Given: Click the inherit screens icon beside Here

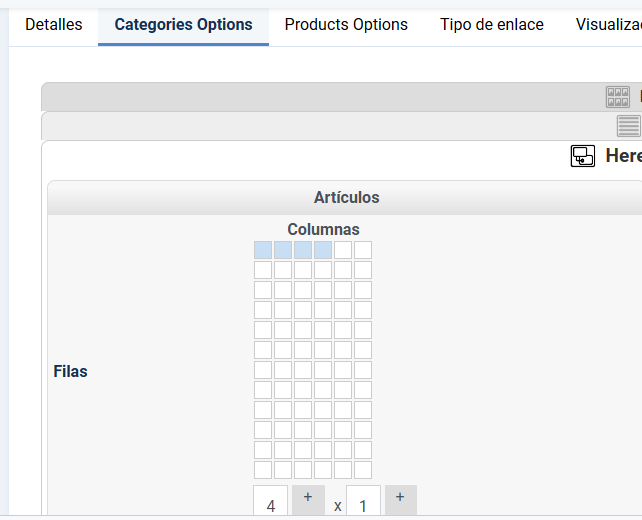Looking at the screenshot, I should [583, 156].
